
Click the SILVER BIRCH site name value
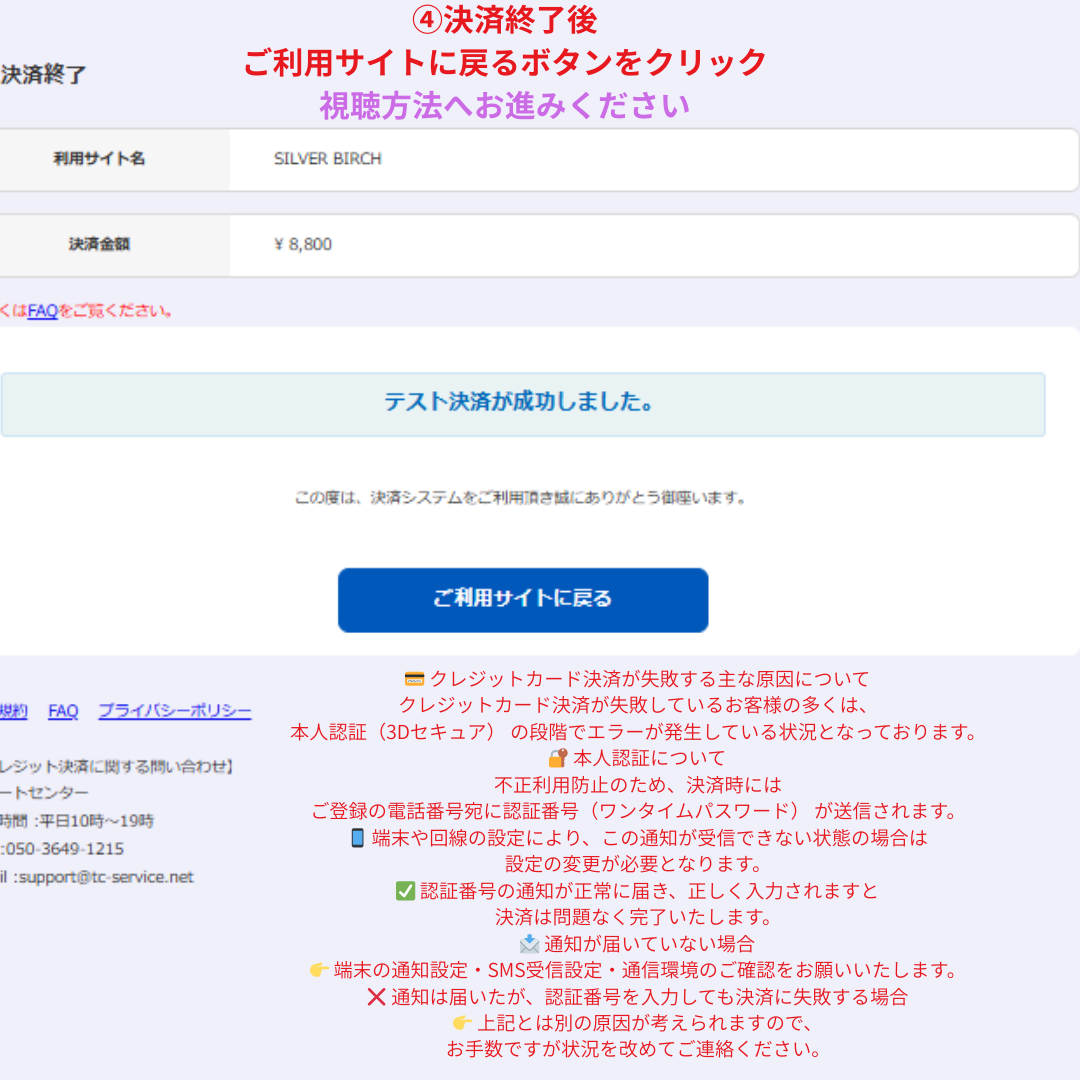[327, 159]
